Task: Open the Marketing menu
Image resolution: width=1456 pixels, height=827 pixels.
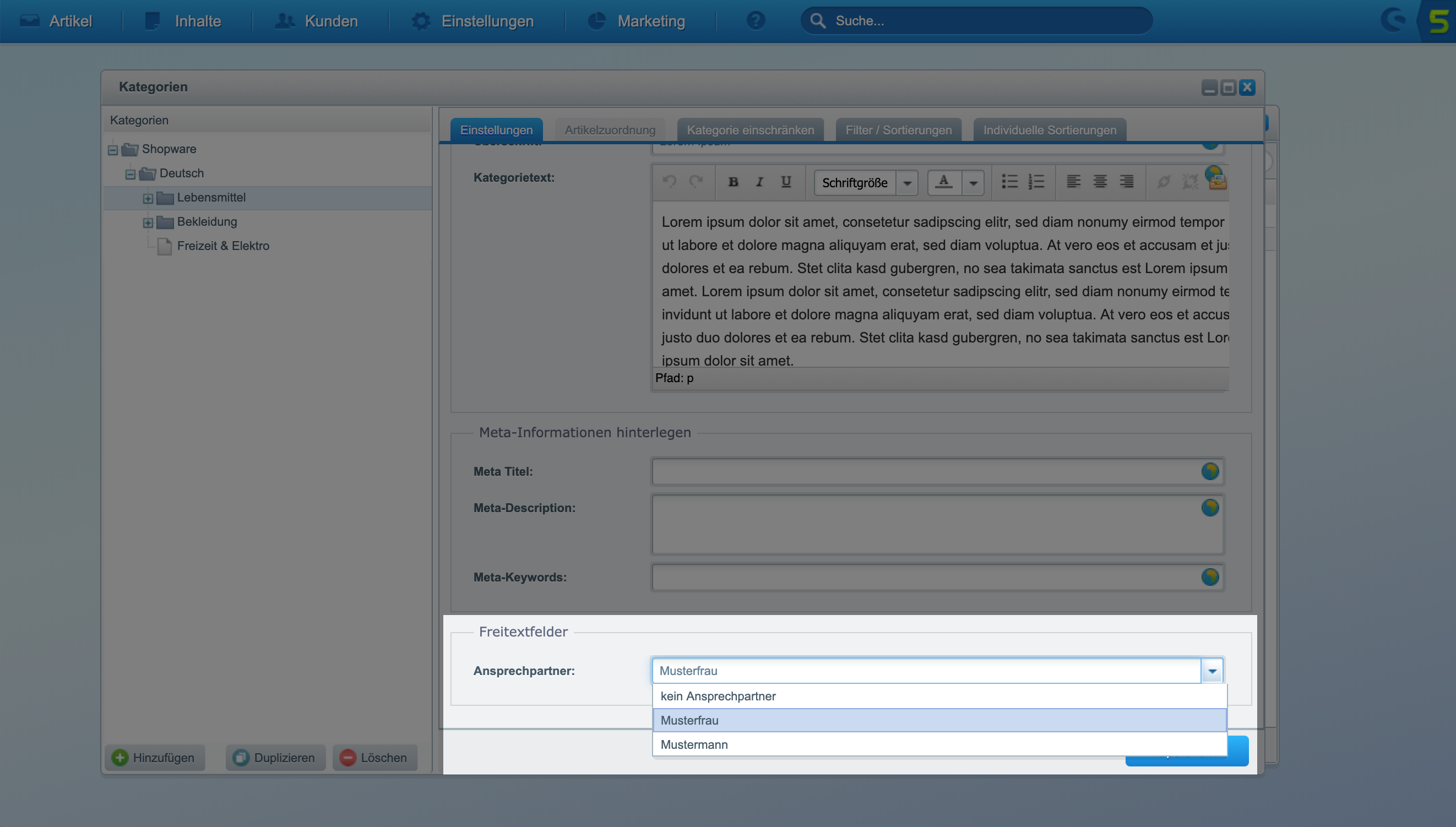Action: pos(636,21)
